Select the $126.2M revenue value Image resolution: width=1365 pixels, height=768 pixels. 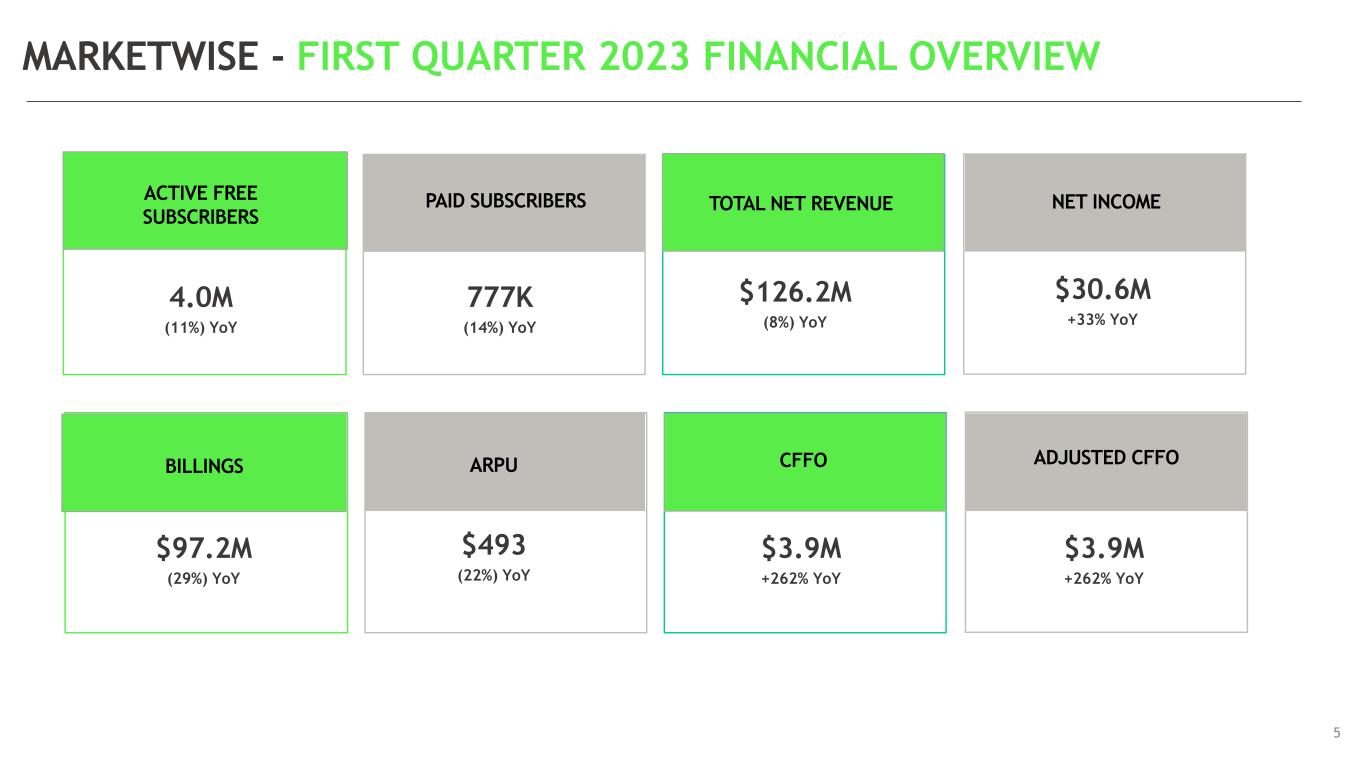(x=796, y=292)
